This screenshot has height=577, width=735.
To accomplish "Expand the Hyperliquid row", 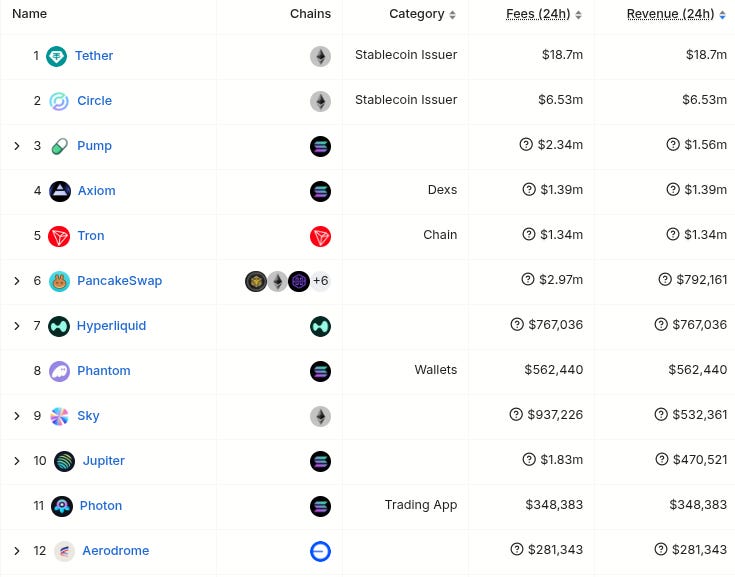I will click(x=17, y=326).
